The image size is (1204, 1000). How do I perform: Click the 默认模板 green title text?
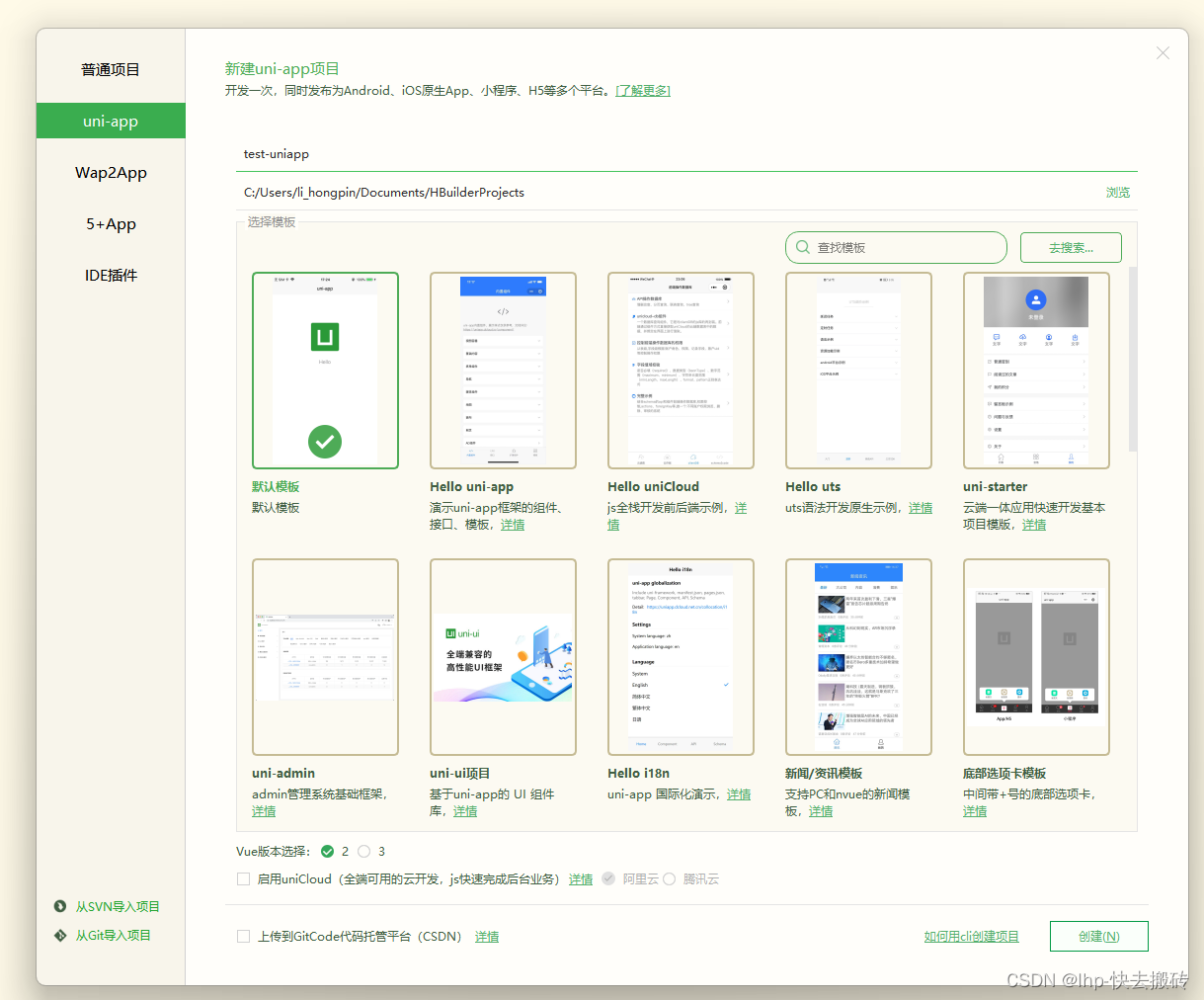pyautogui.click(x=276, y=486)
